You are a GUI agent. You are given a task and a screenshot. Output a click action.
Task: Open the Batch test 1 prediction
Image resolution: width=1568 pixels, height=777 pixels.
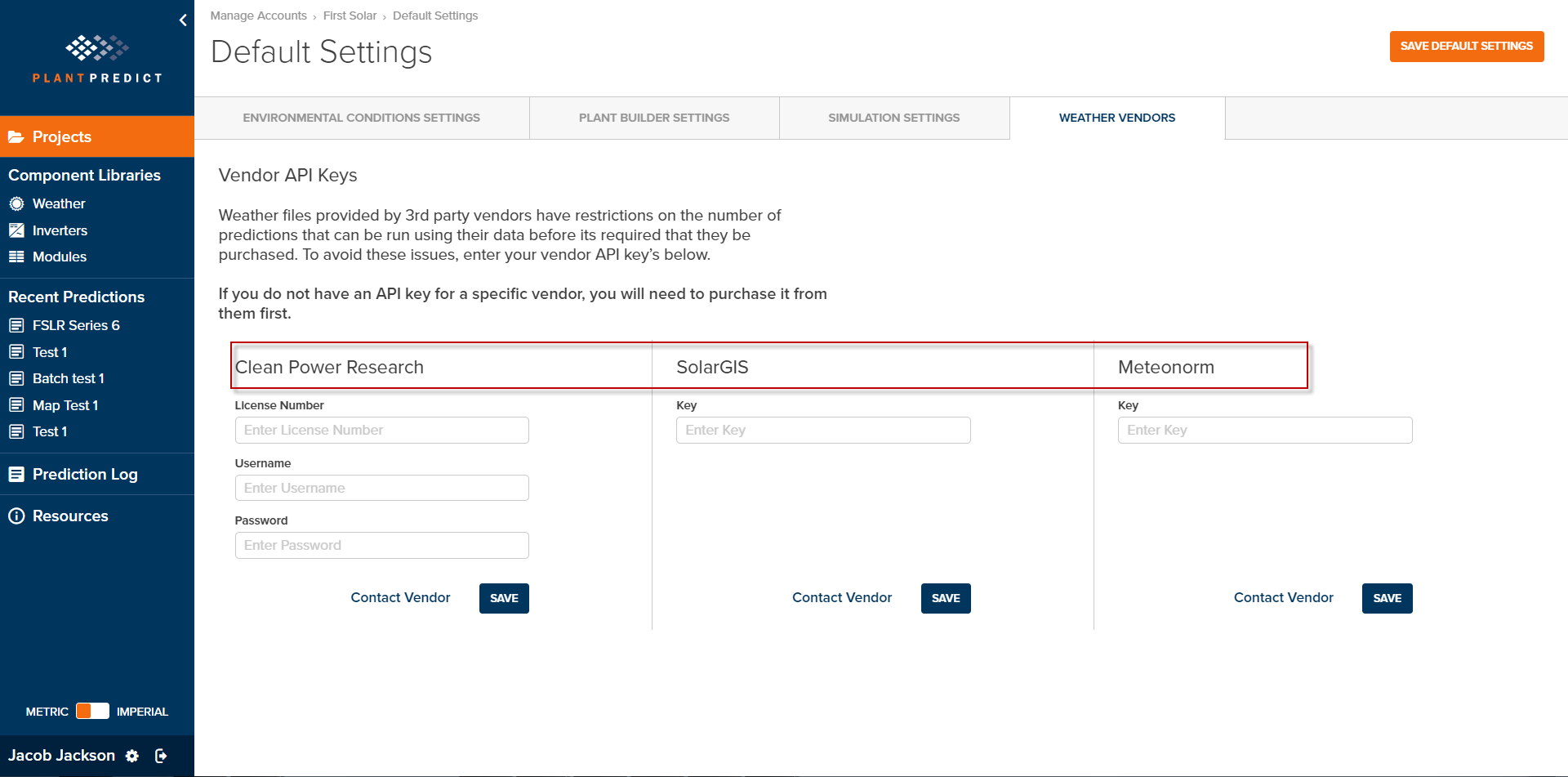pos(69,378)
